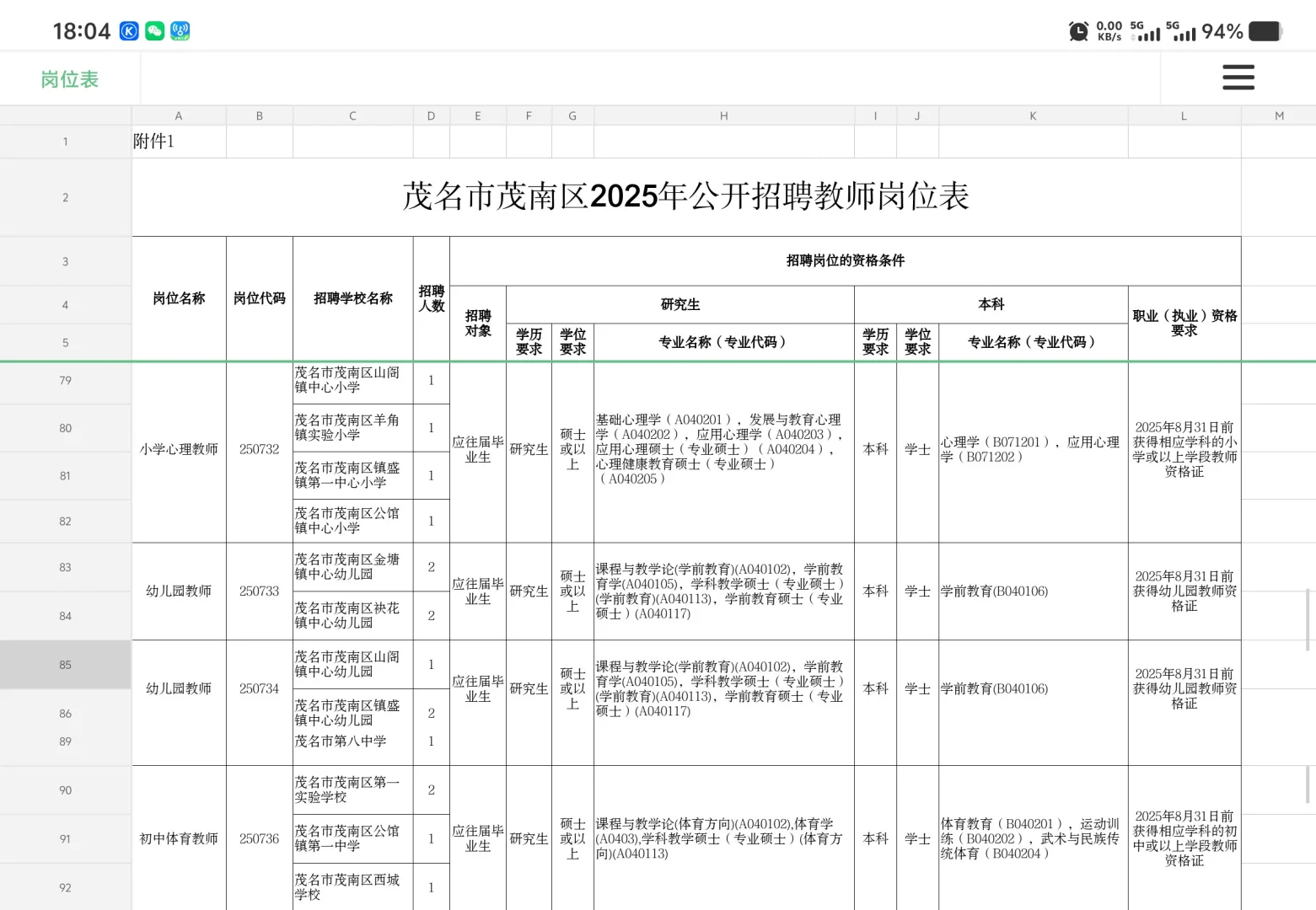Screen dimensions: 1316x910
Task: Tap the 0.00 KB/s network speed indicator
Action: tap(1109, 31)
